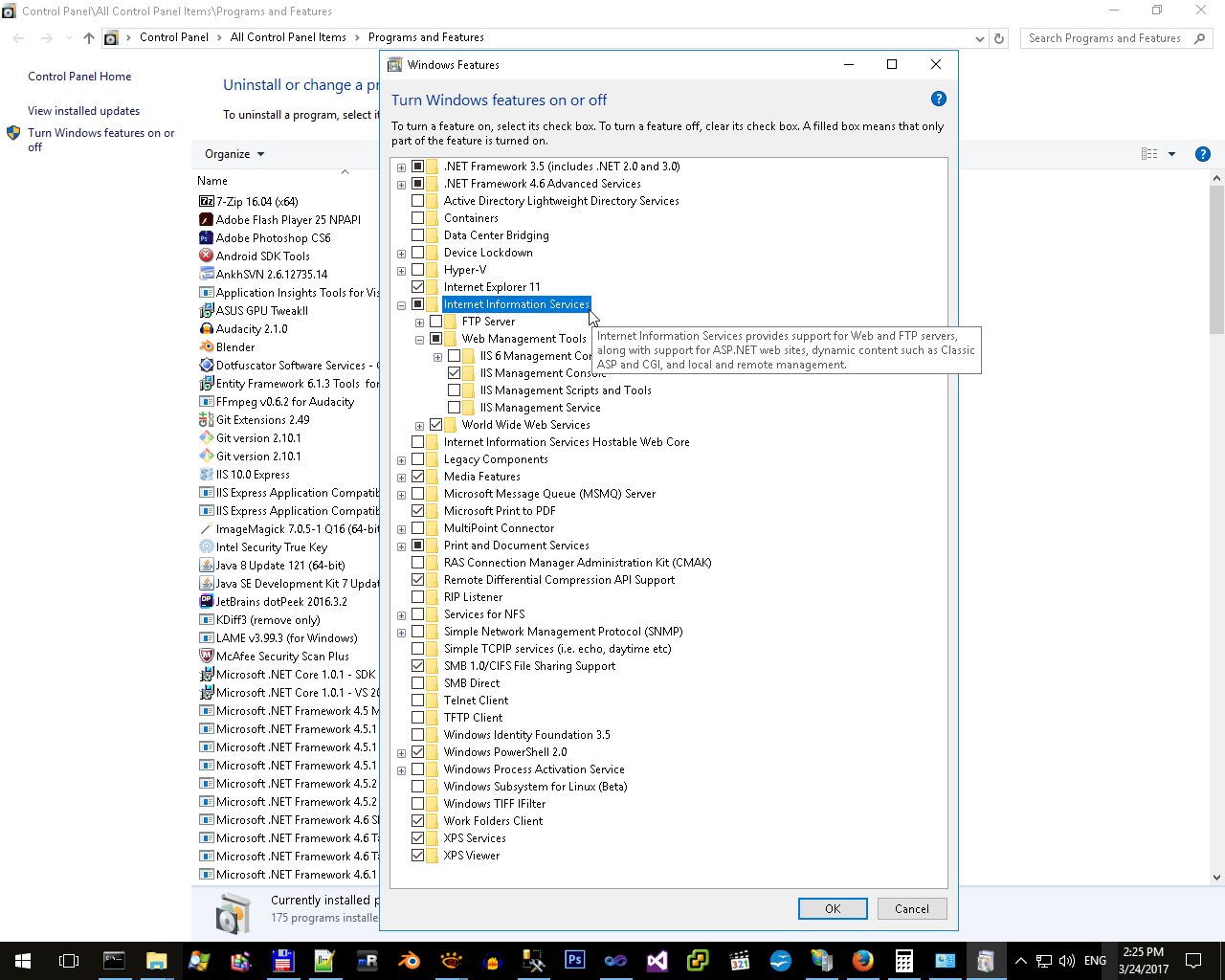Click the IIS 10.0 Express icon
Image resolution: width=1225 pixels, height=980 pixels.
point(206,474)
